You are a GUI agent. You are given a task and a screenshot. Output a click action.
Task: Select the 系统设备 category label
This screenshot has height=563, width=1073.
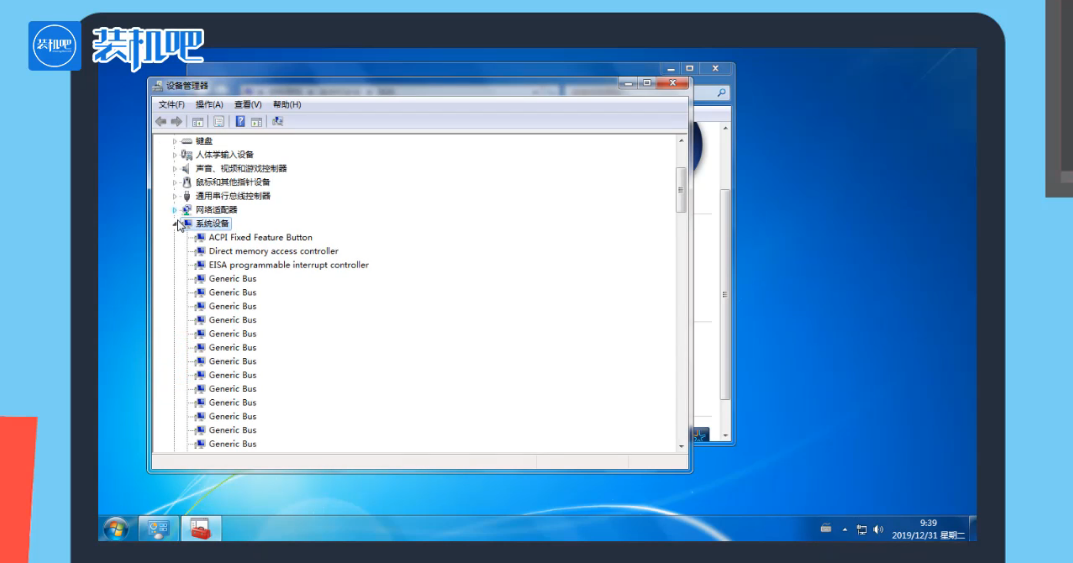click(212, 223)
